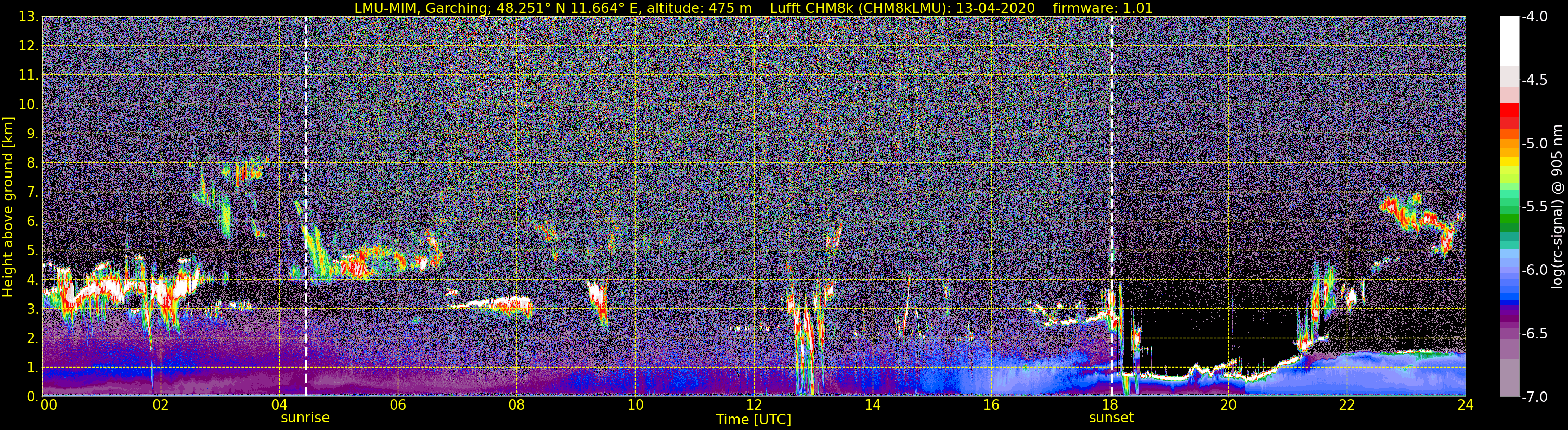The width and height of the screenshot is (1568, 430).
Task: Click time axis tick label '12'
Action: (x=754, y=405)
